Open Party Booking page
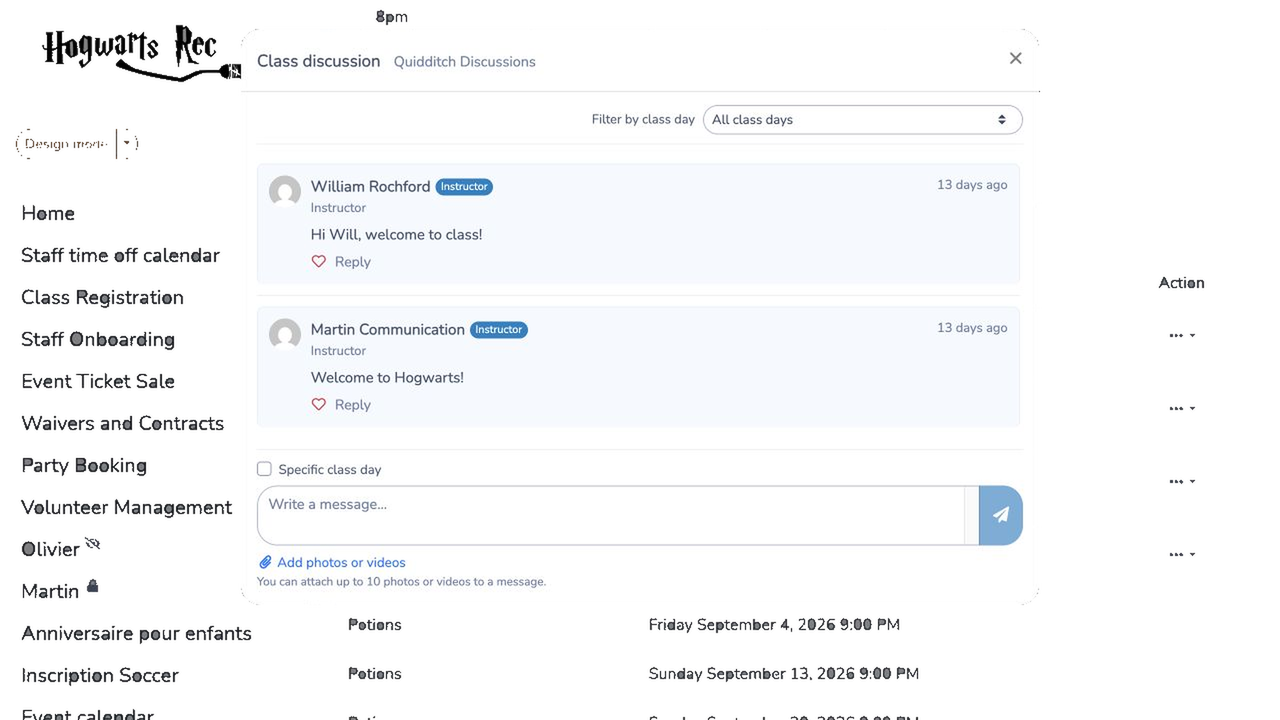 (x=84, y=465)
